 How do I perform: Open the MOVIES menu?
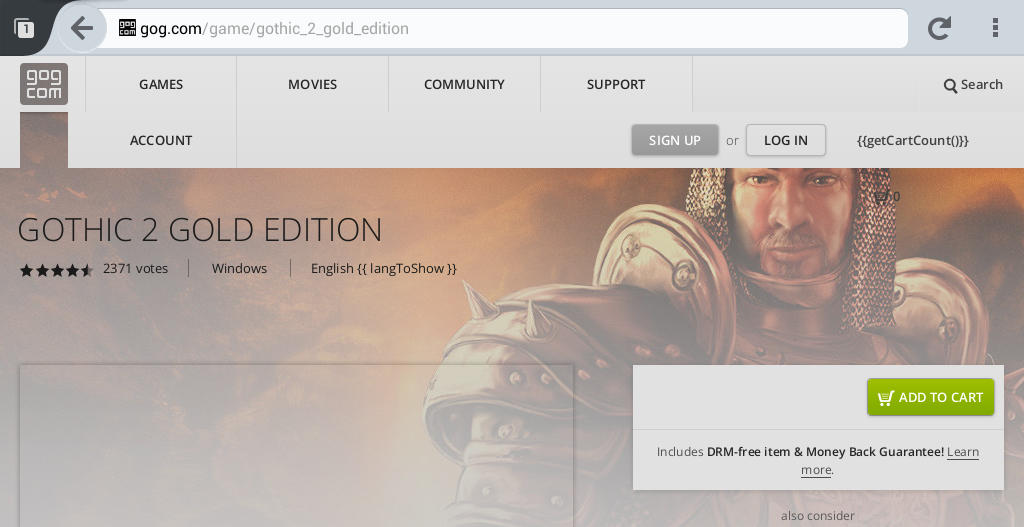[312, 84]
